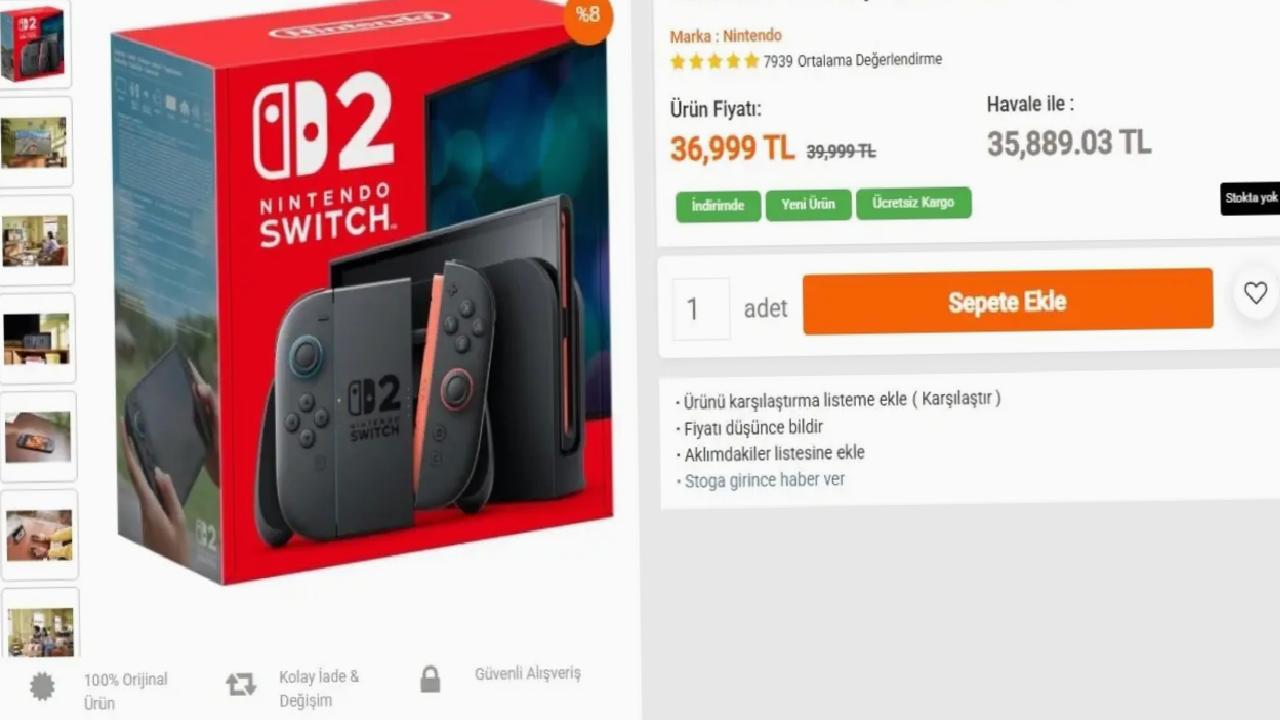Click Sepete Ekle button
1280x720 pixels.
tap(1007, 301)
